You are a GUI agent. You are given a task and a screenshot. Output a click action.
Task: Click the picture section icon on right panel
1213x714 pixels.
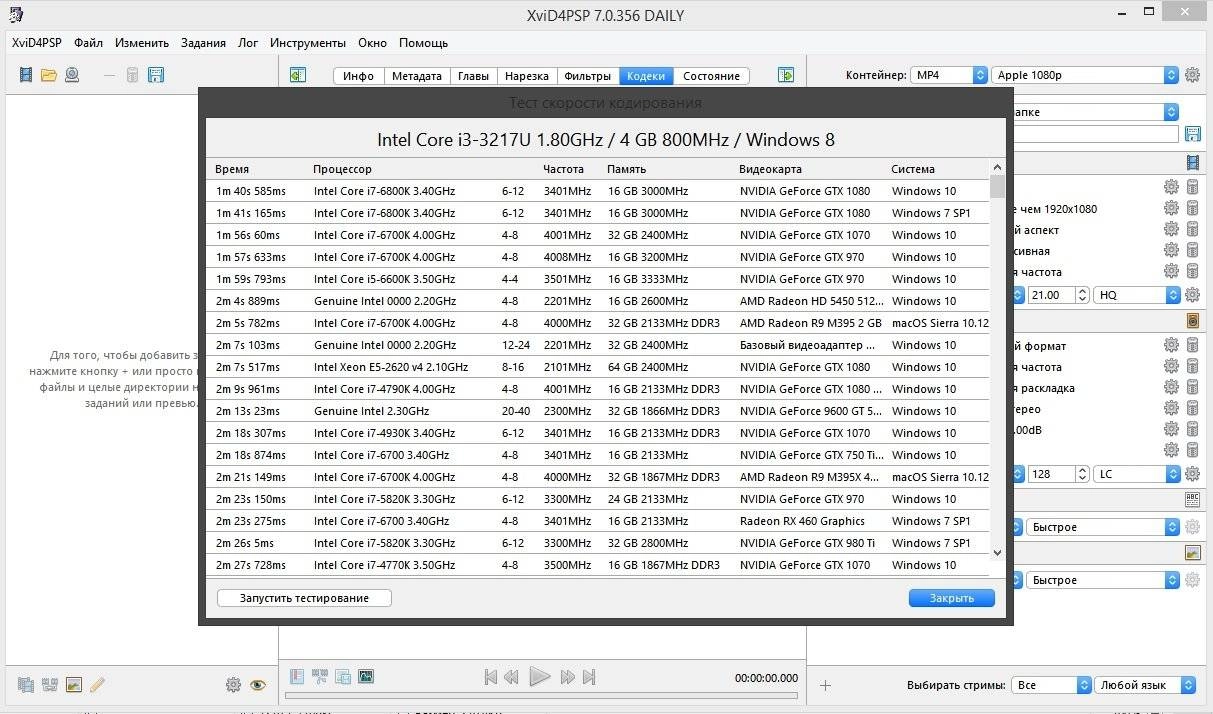pos(1192,552)
